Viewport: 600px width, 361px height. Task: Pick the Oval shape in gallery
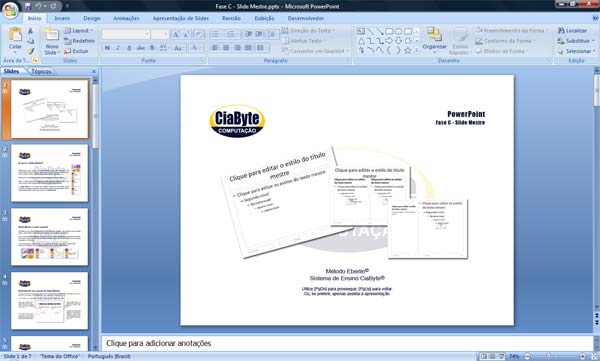(398, 31)
